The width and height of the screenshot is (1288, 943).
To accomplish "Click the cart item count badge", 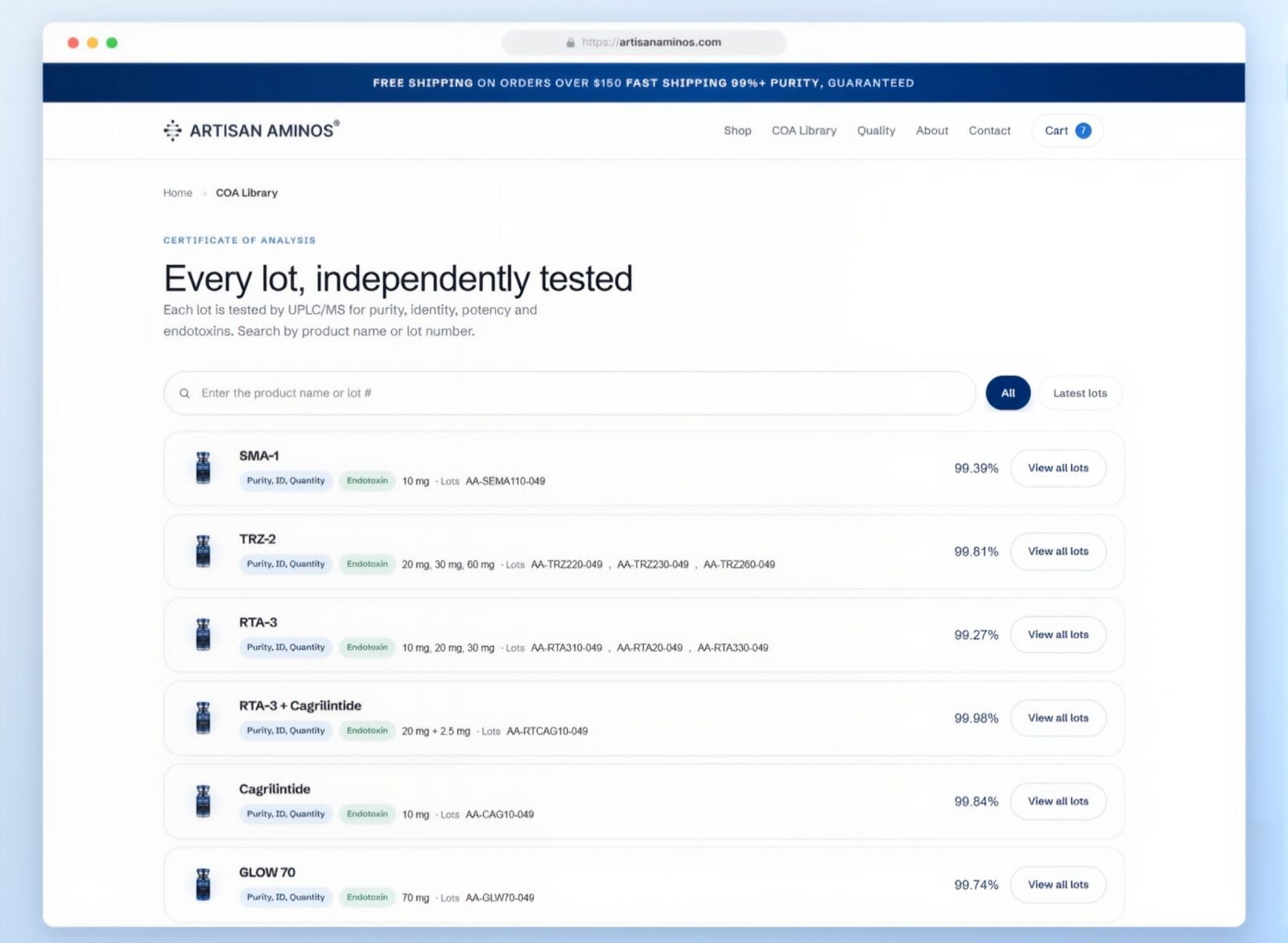I will [1084, 130].
